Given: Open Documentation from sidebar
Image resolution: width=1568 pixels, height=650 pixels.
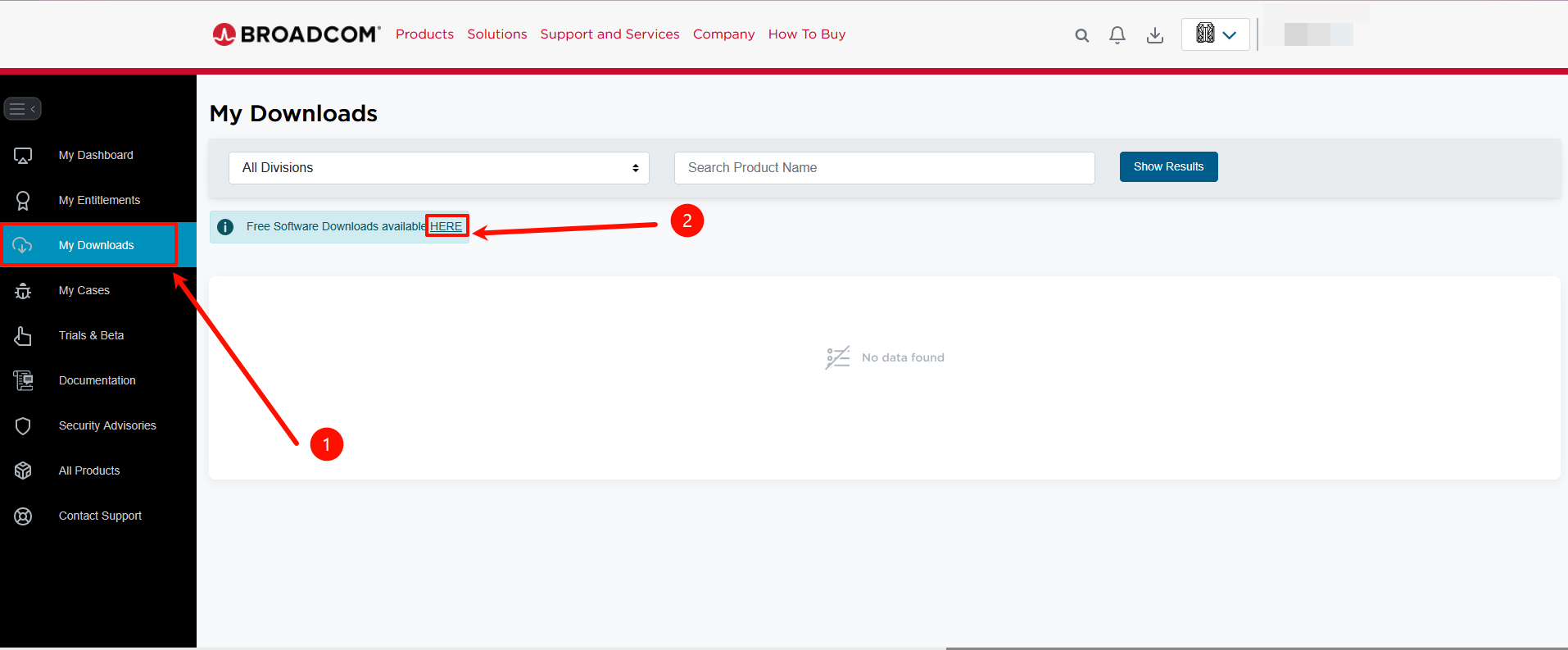Looking at the screenshot, I should (x=97, y=380).
